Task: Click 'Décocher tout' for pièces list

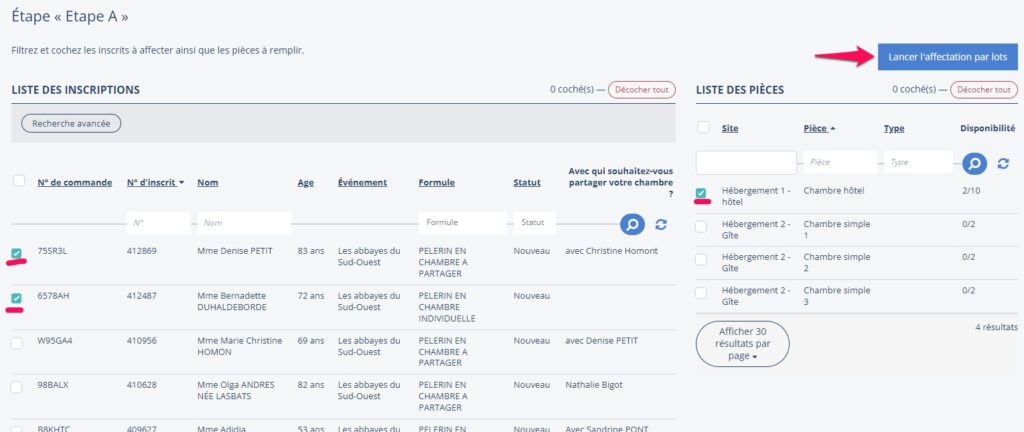Action: tap(984, 90)
